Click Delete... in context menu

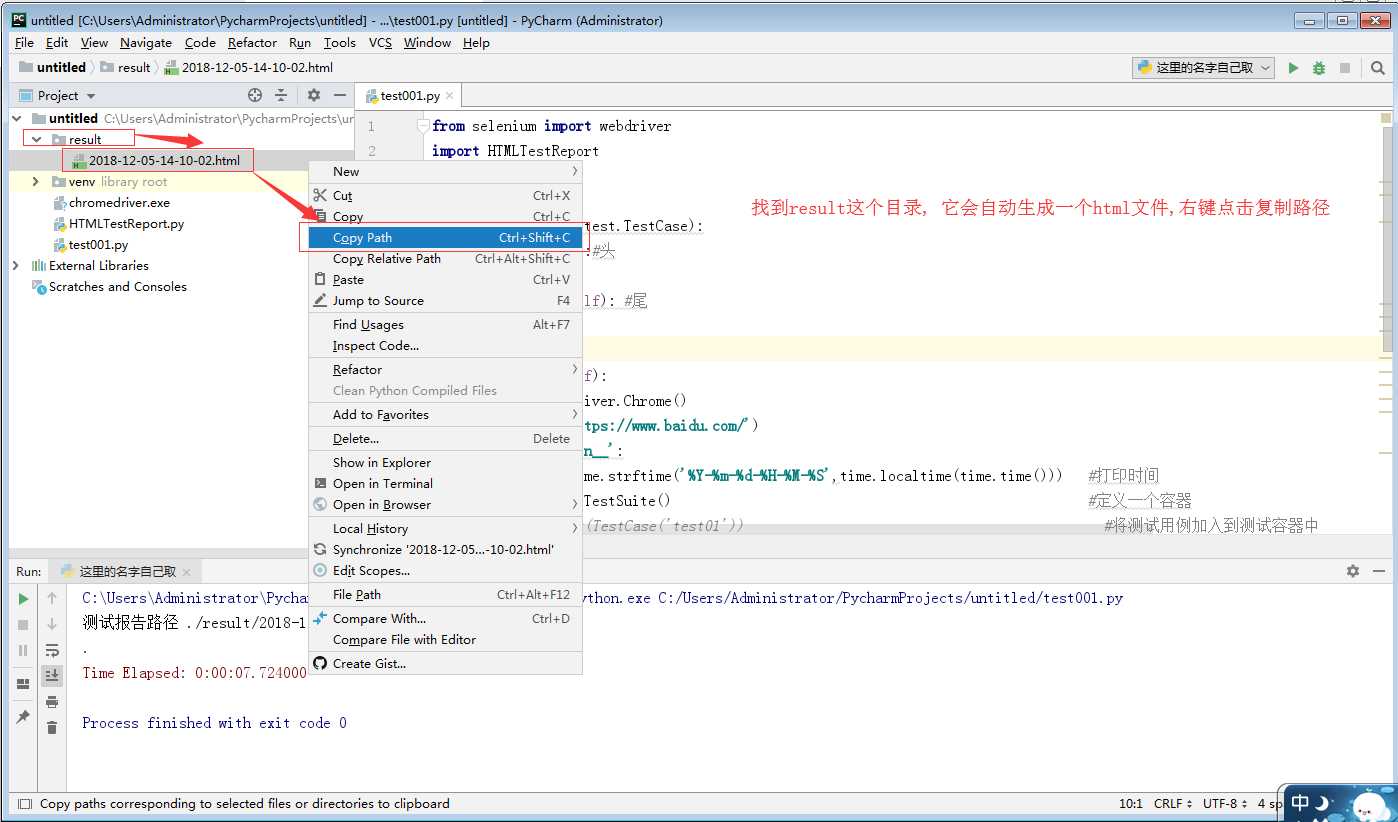tap(446, 439)
